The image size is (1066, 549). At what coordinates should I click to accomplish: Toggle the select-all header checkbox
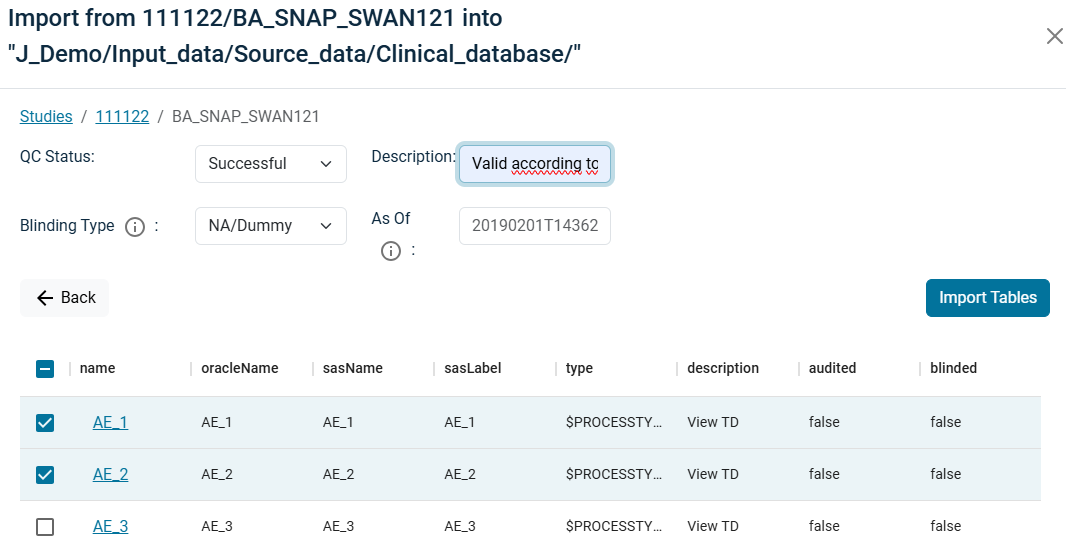point(45,369)
